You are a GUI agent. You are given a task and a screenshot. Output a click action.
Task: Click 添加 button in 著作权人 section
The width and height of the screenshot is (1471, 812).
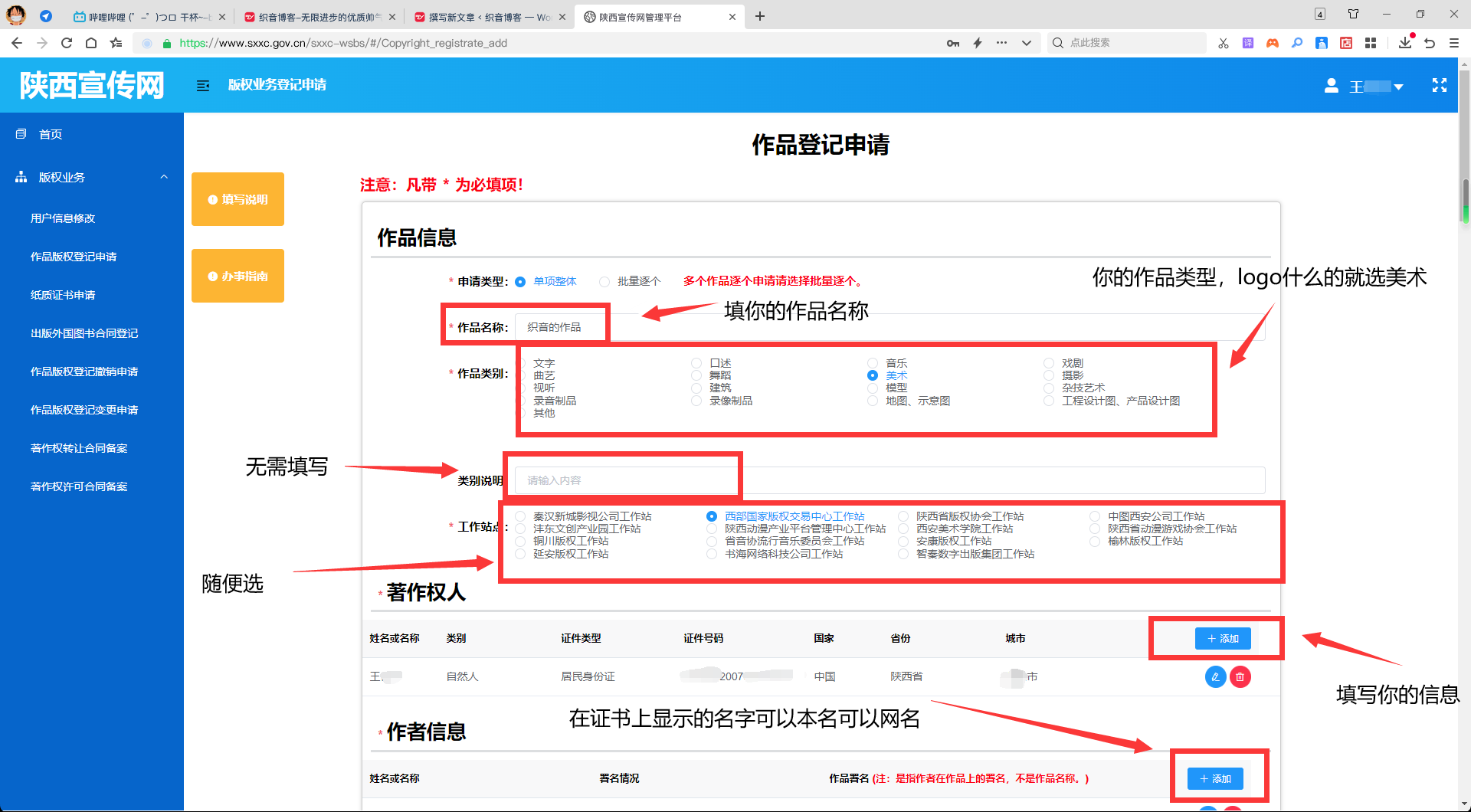click(x=1222, y=638)
